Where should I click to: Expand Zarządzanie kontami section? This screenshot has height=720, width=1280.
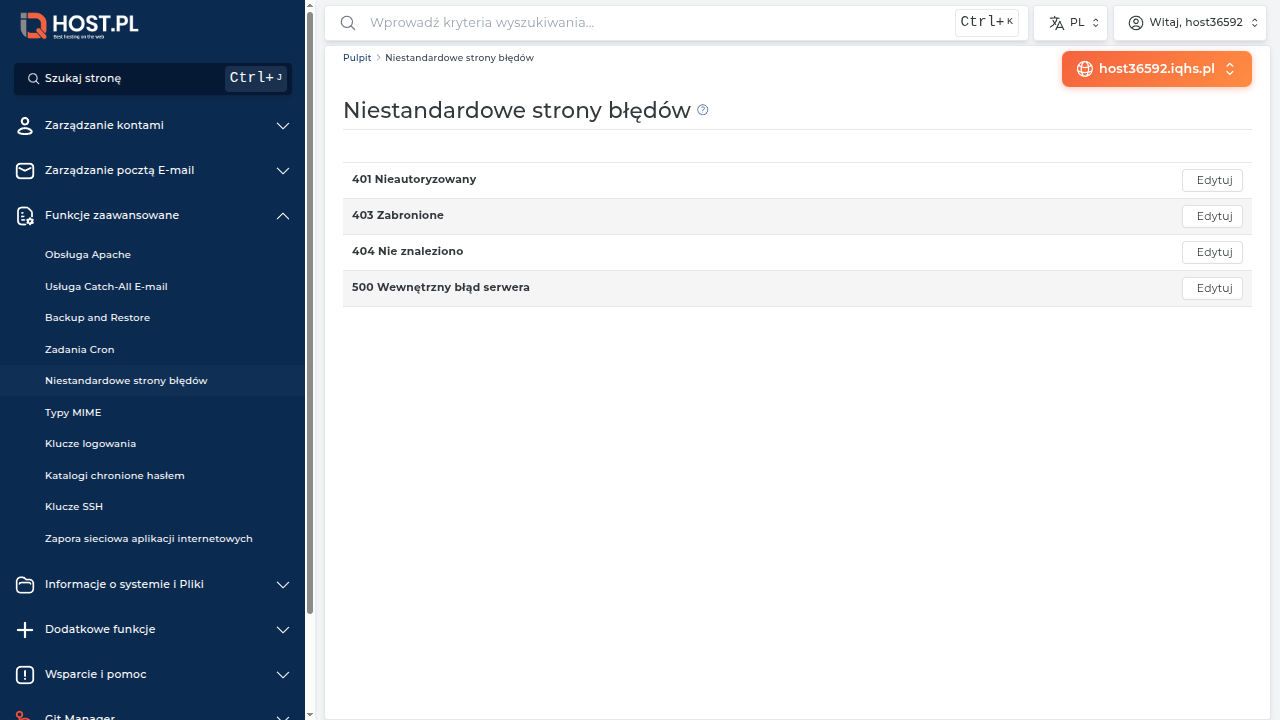pyautogui.click(x=283, y=126)
